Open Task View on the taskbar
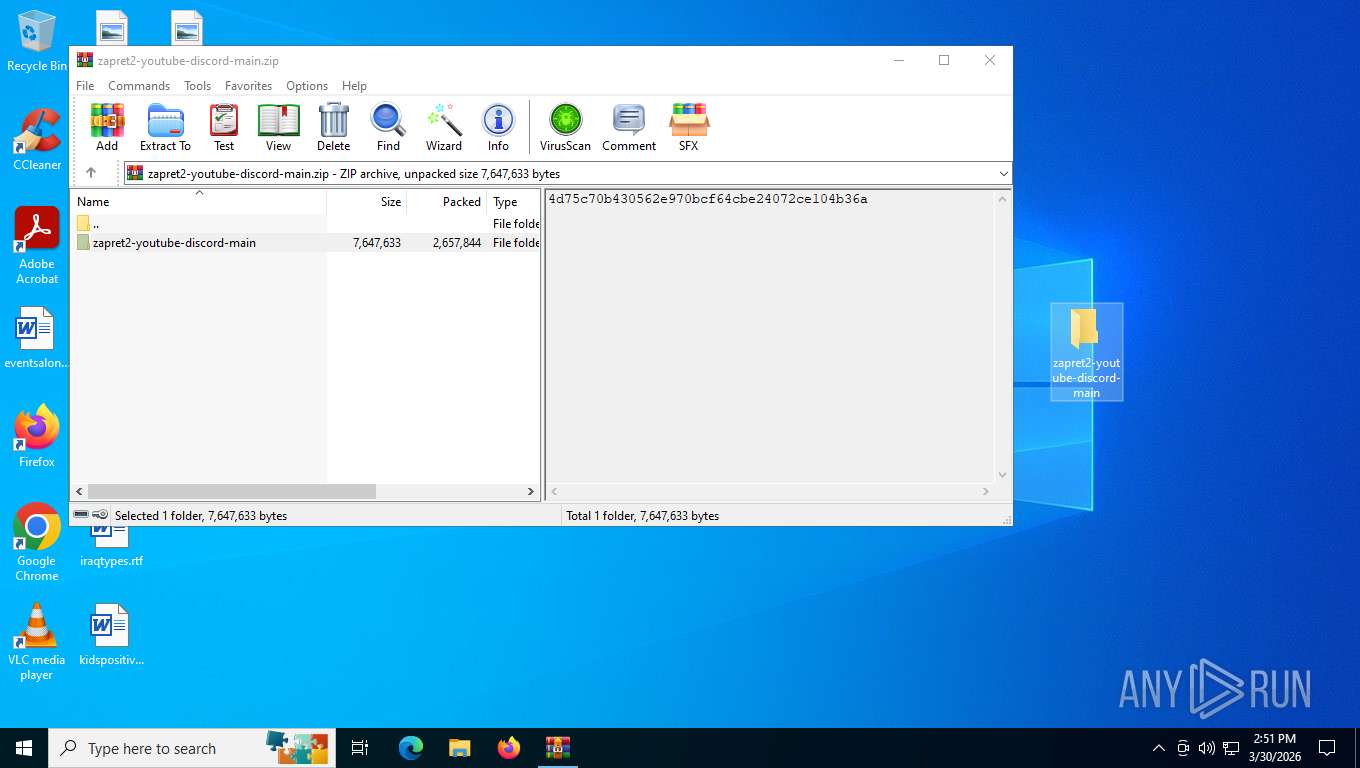 [x=361, y=748]
